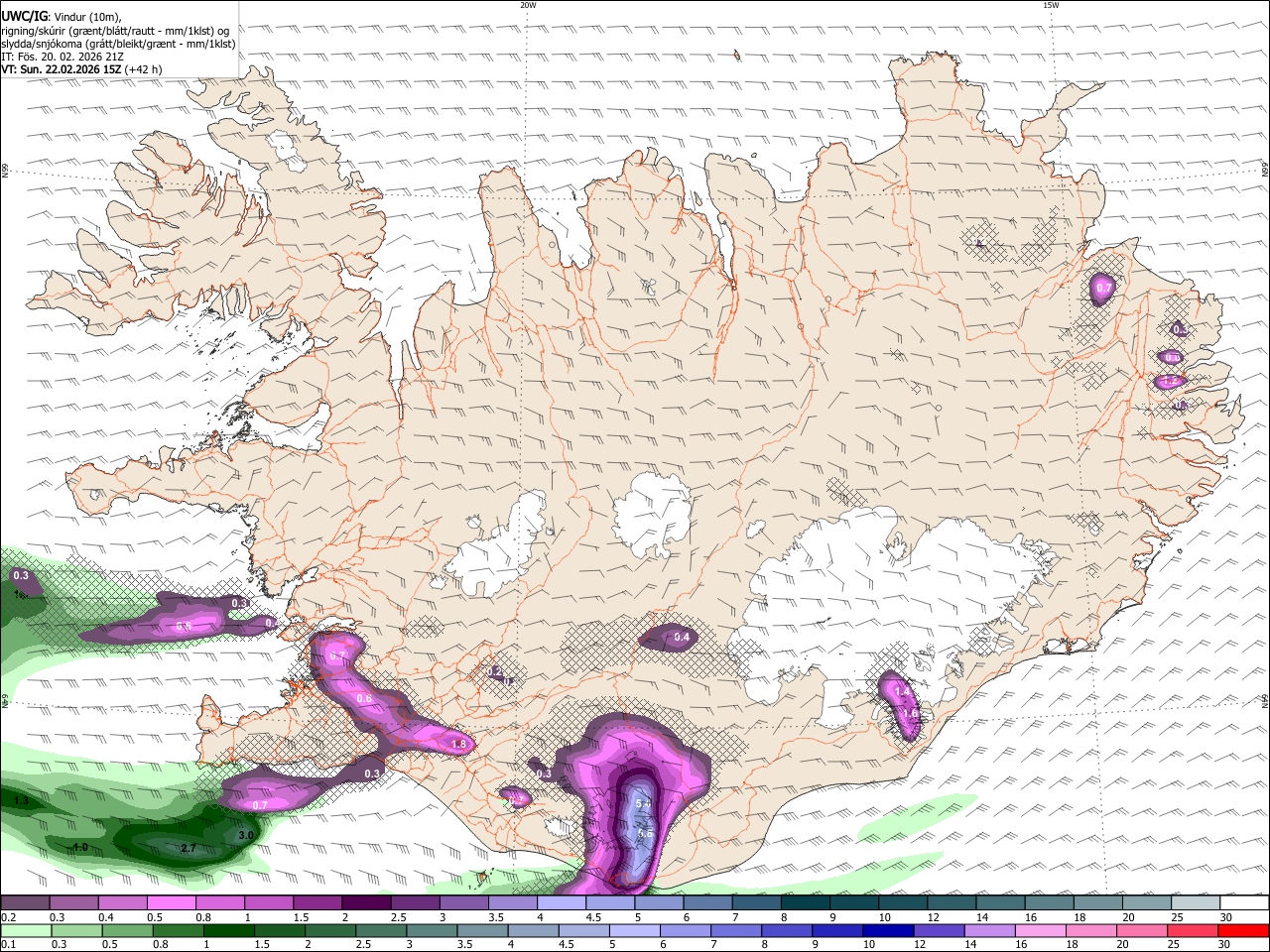The width and height of the screenshot is (1270, 952).
Task: Click the light pink 16–18 swatch, bottom legend row
Action: pyautogui.click(x=1040, y=931)
